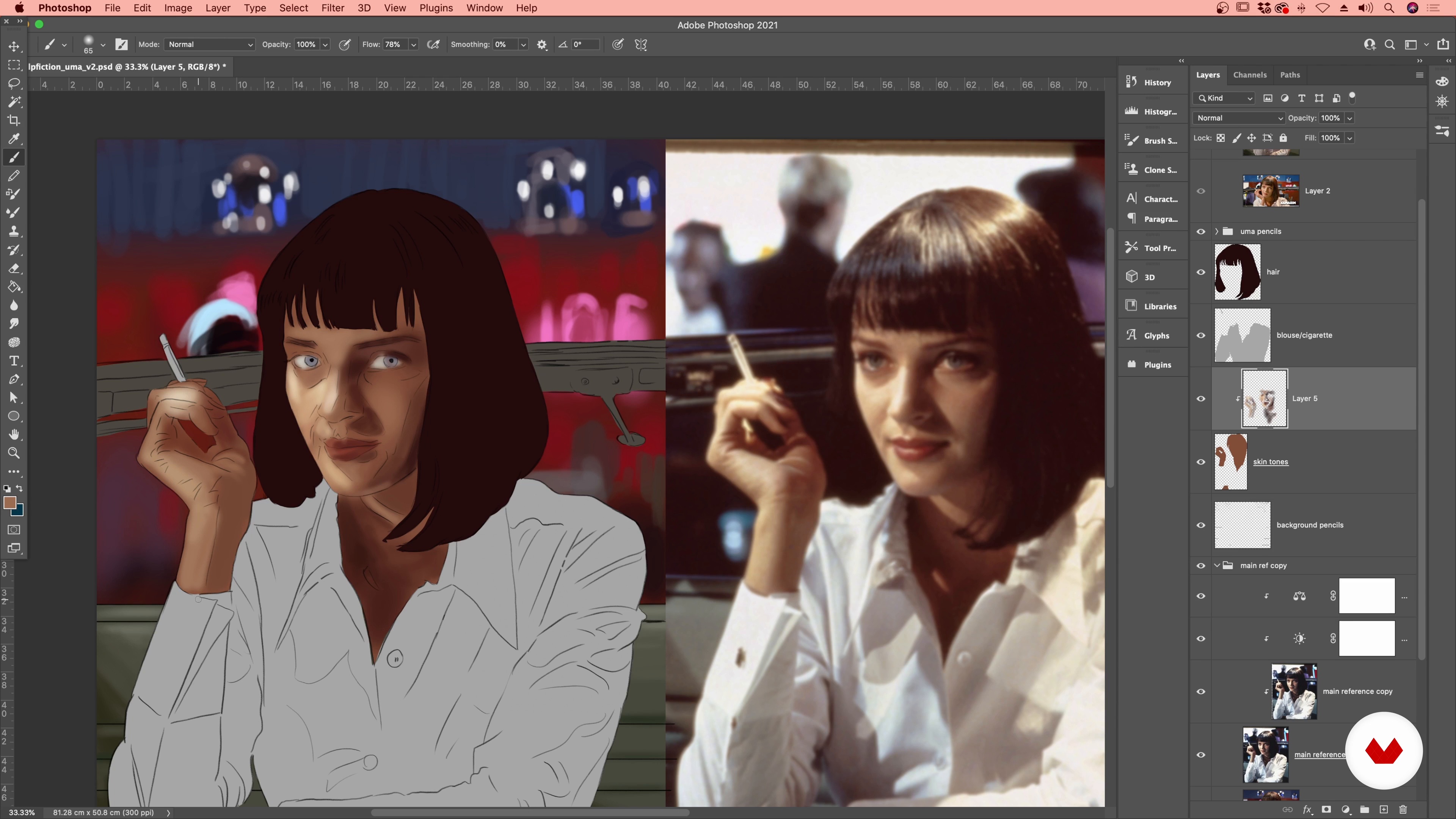This screenshot has width=1456, height=819.
Task: Select the Pencil tool
Action: point(14,176)
